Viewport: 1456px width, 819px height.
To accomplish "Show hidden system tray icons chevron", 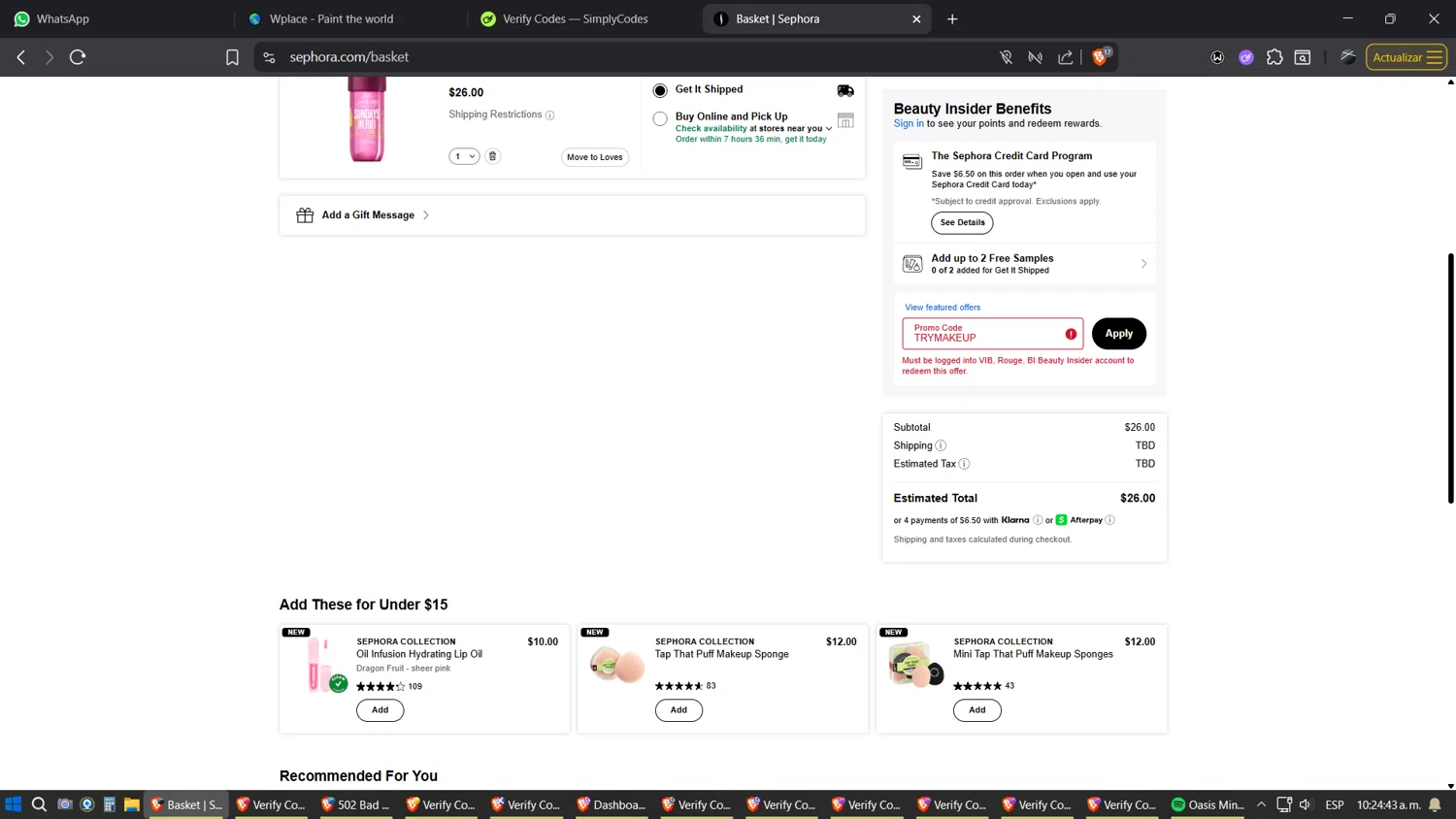I will coord(1261,804).
